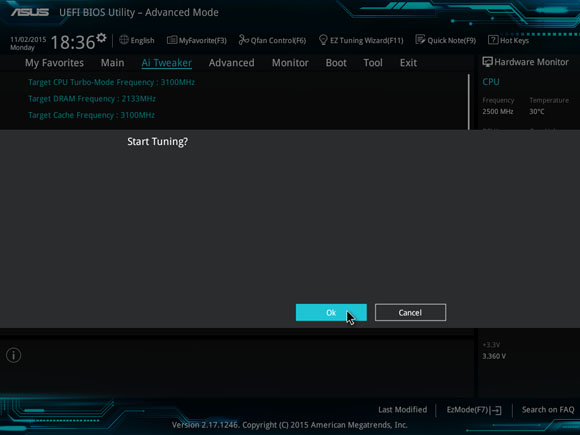Click the EZ Tuning Wizard lightbulb icon
The height and width of the screenshot is (435, 580).
pyautogui.click(x=323, y=40)
